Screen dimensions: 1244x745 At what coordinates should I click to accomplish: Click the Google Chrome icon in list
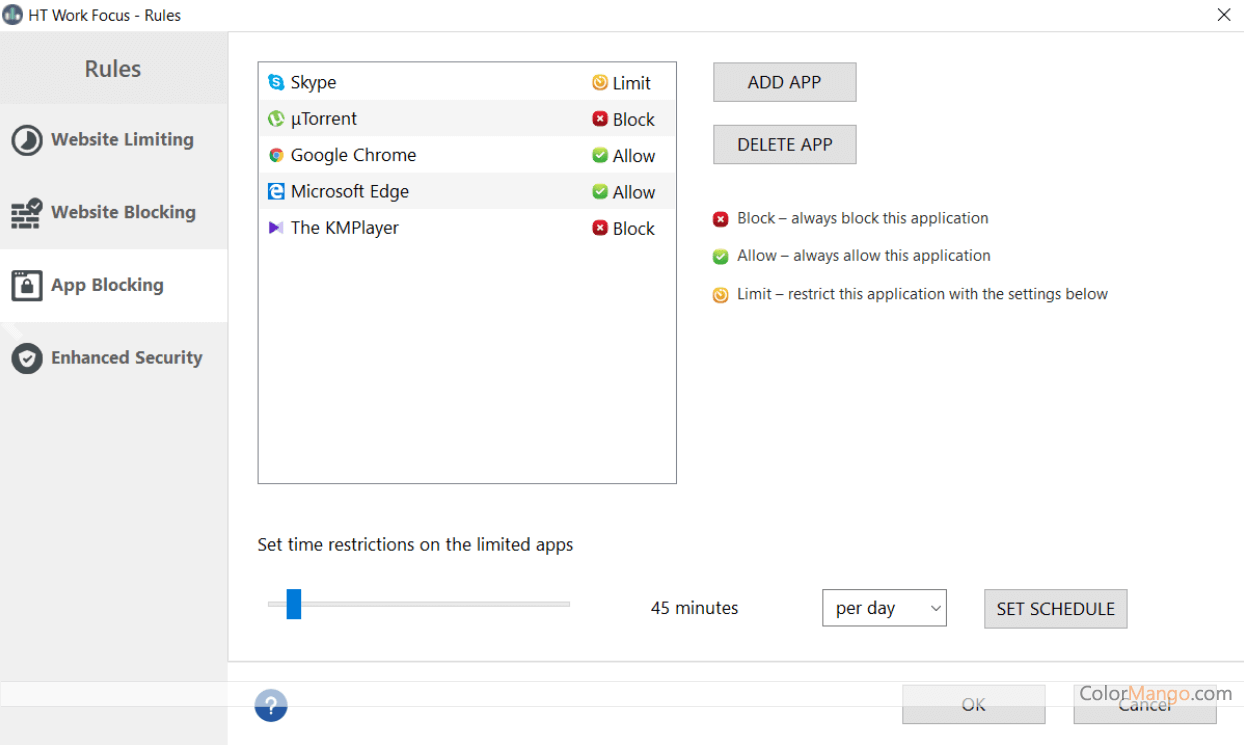point(276,155)
